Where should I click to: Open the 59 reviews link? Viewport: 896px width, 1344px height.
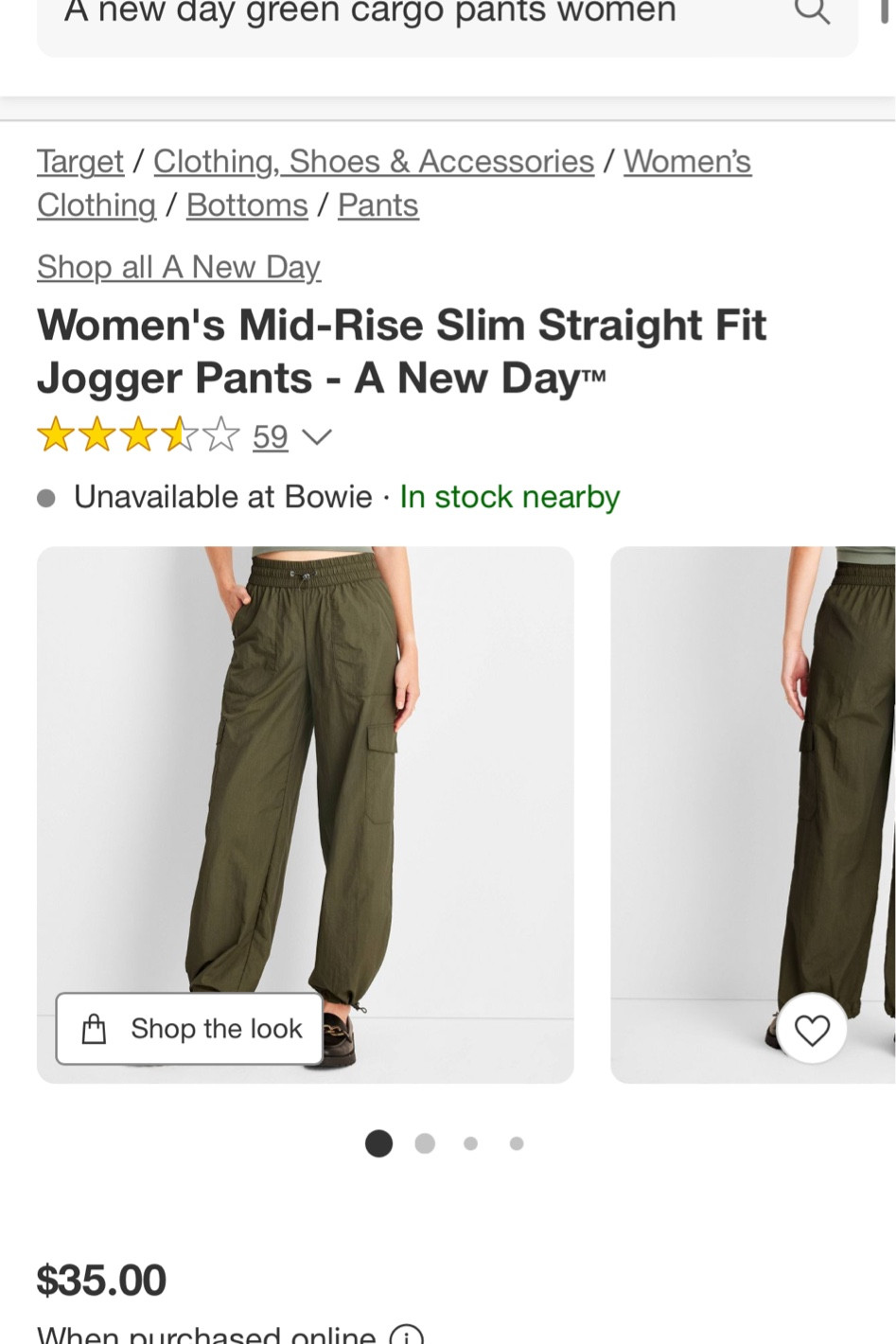270,437
